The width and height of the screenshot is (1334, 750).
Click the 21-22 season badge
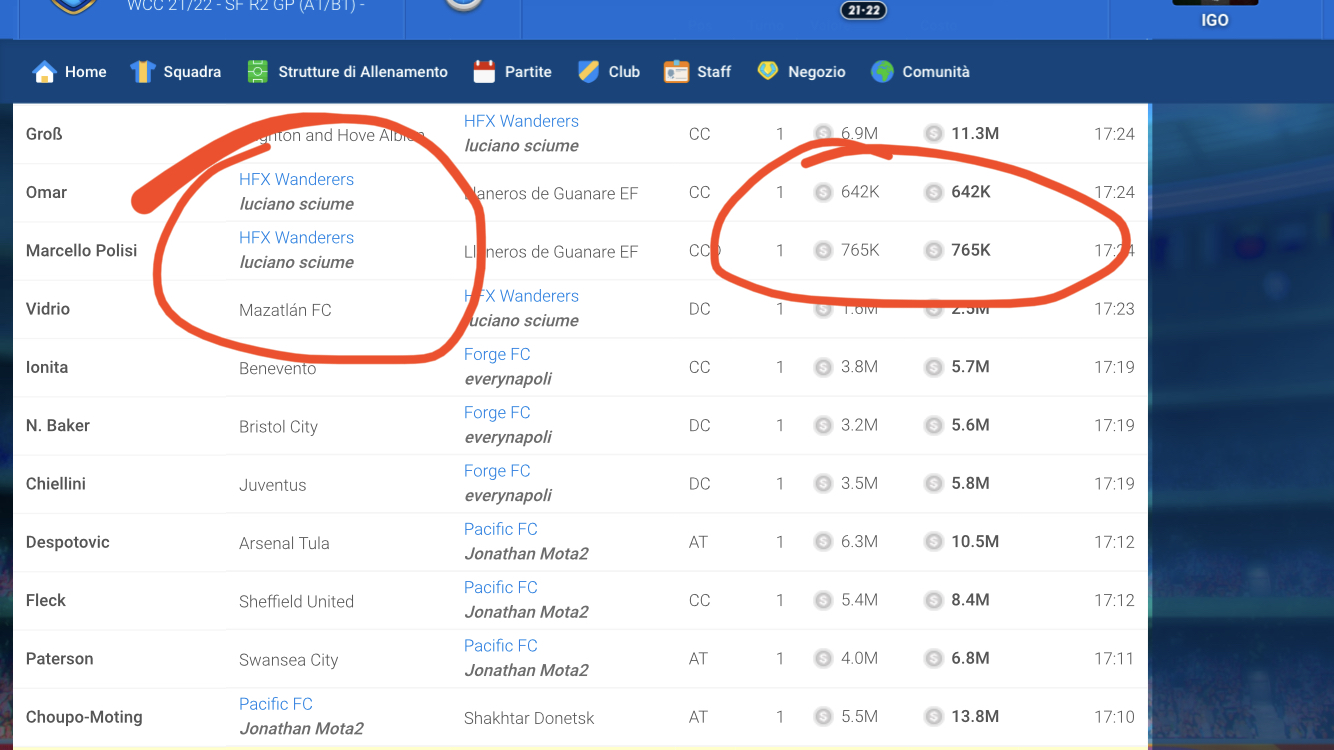tap(864, 10)
